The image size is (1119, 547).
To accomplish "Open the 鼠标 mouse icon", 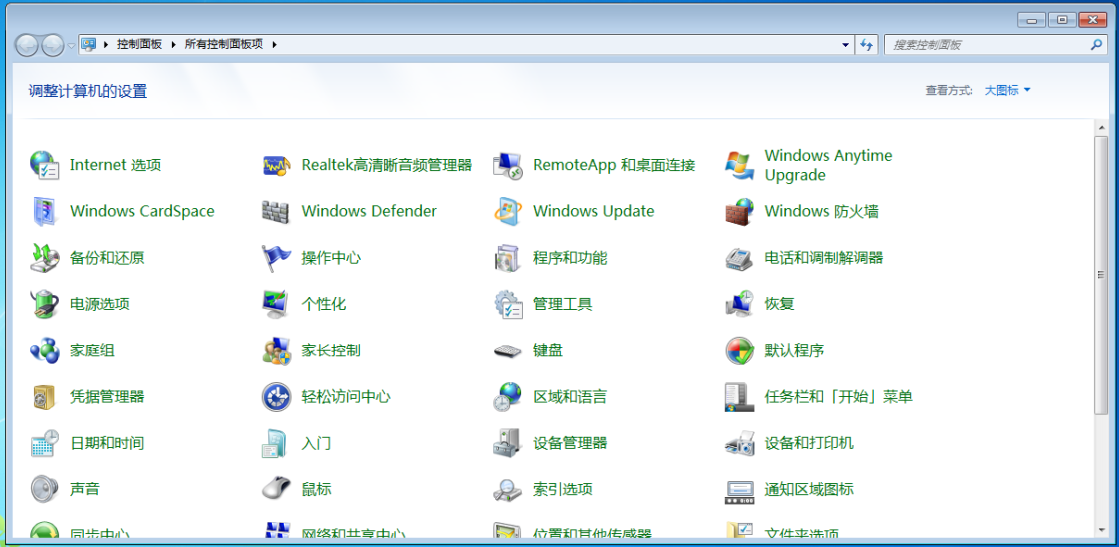I will (x=276, y=489).
